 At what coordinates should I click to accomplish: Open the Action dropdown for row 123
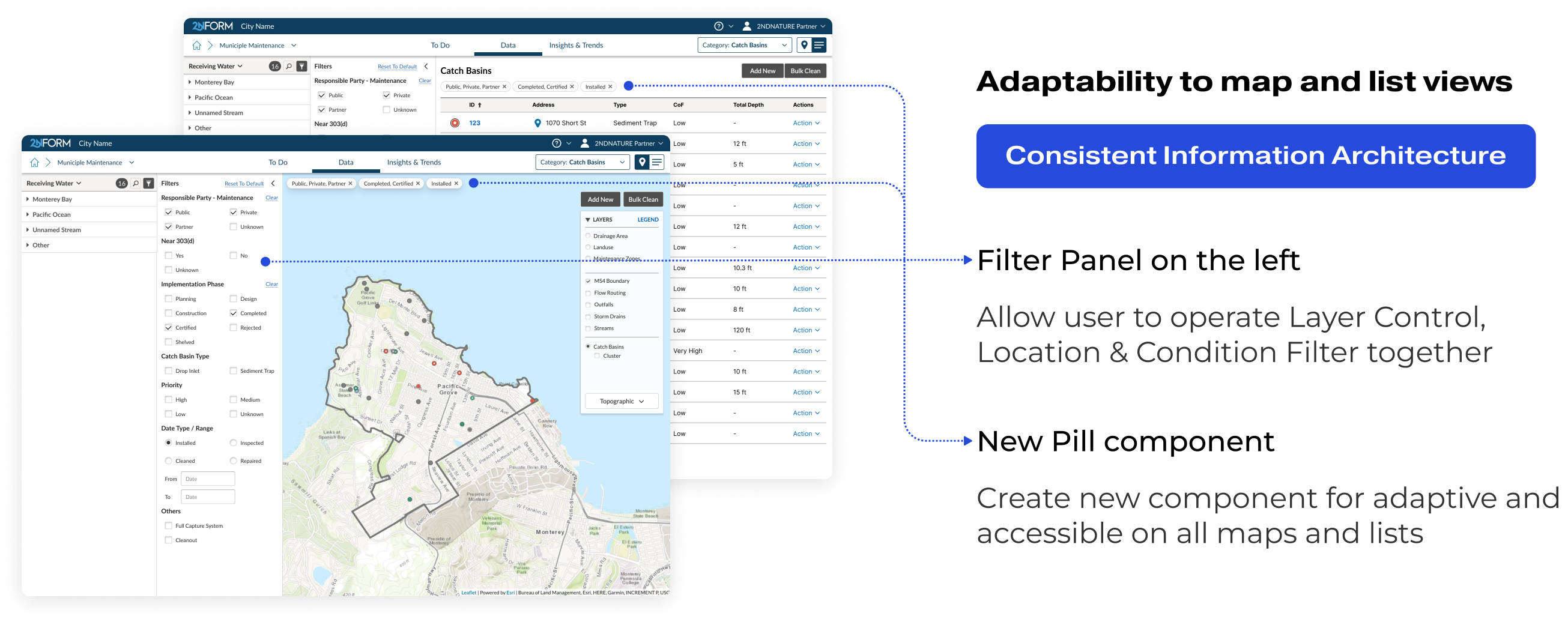[x=806, y=123]
